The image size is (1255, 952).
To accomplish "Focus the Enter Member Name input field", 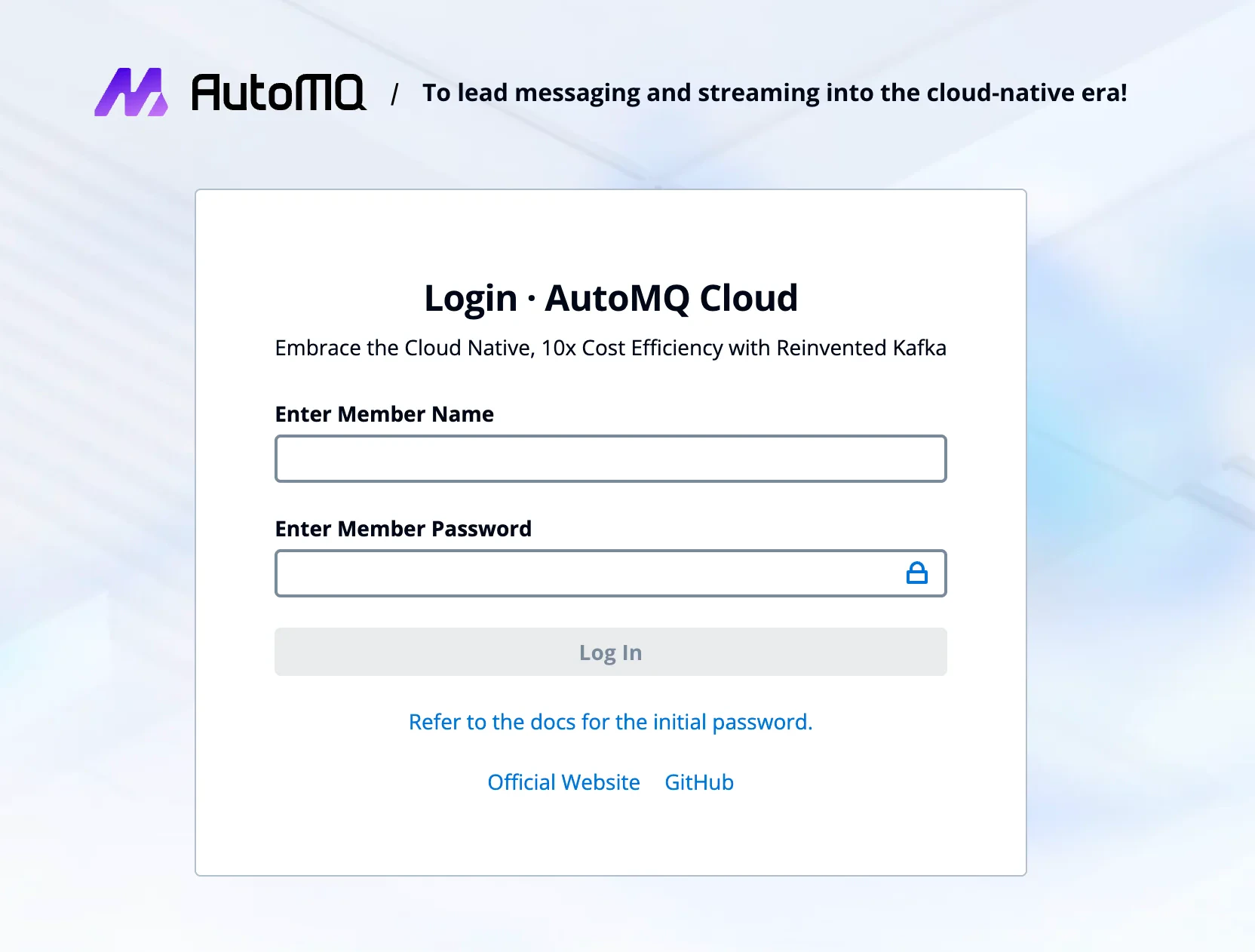I will pos(611,459).
